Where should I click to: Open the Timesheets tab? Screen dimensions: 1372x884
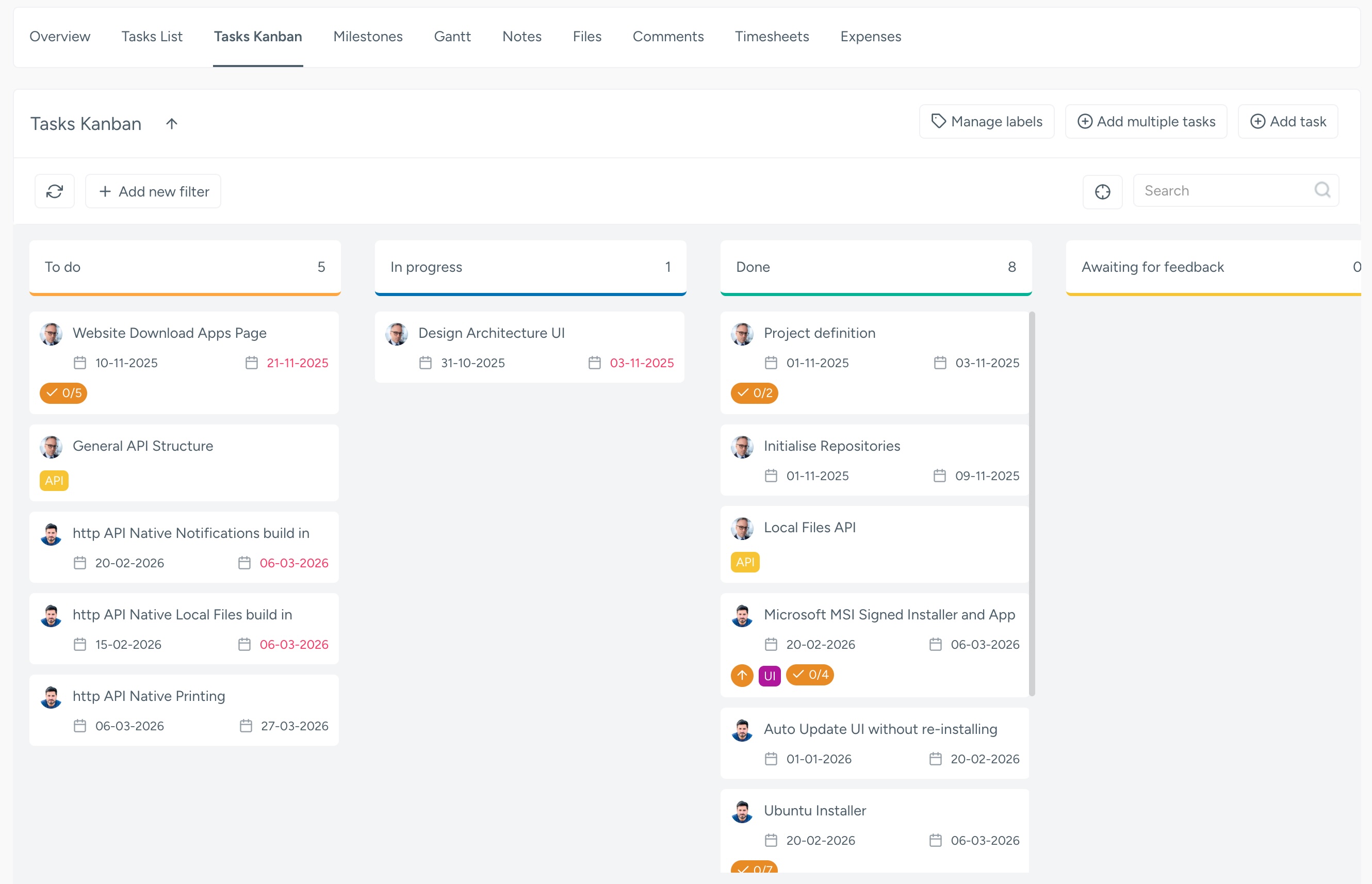pyautogui.click(x=772, y=36)
